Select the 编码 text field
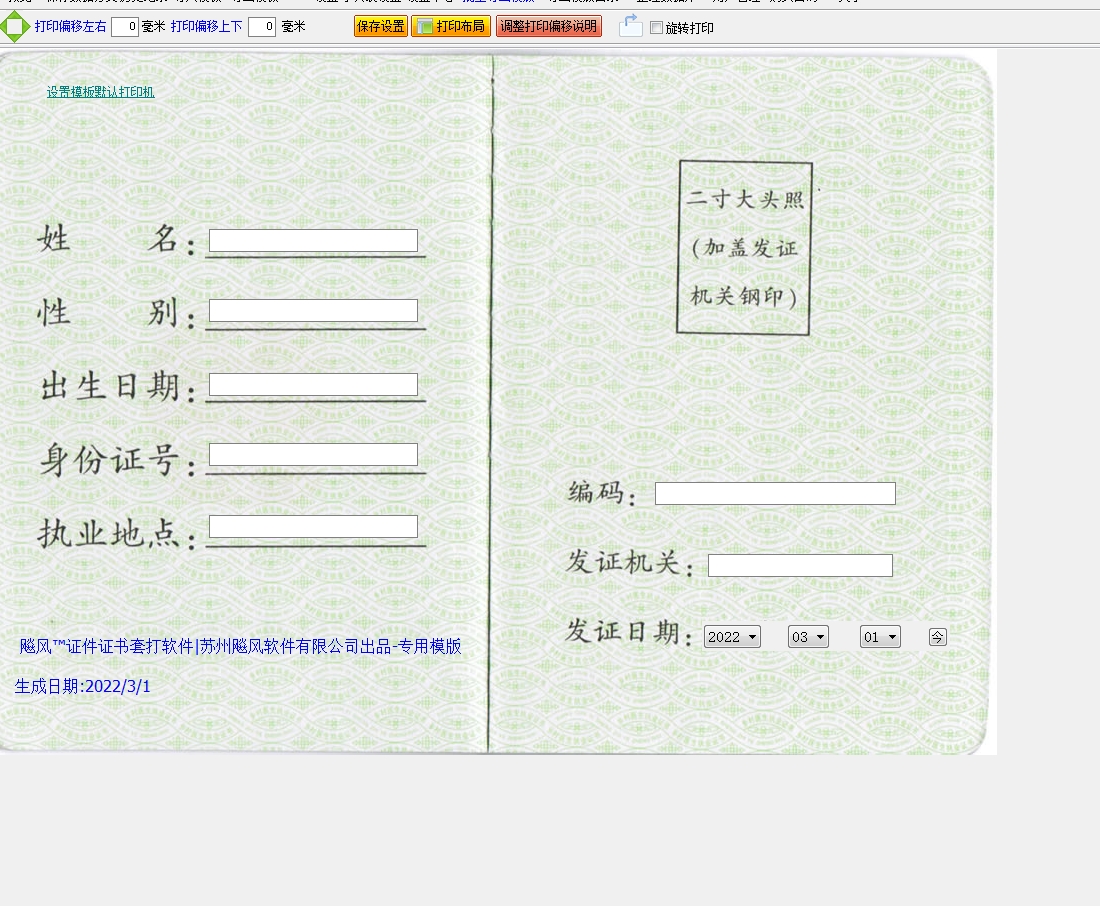The image size is (1100, 906). [x=775, y=494]
